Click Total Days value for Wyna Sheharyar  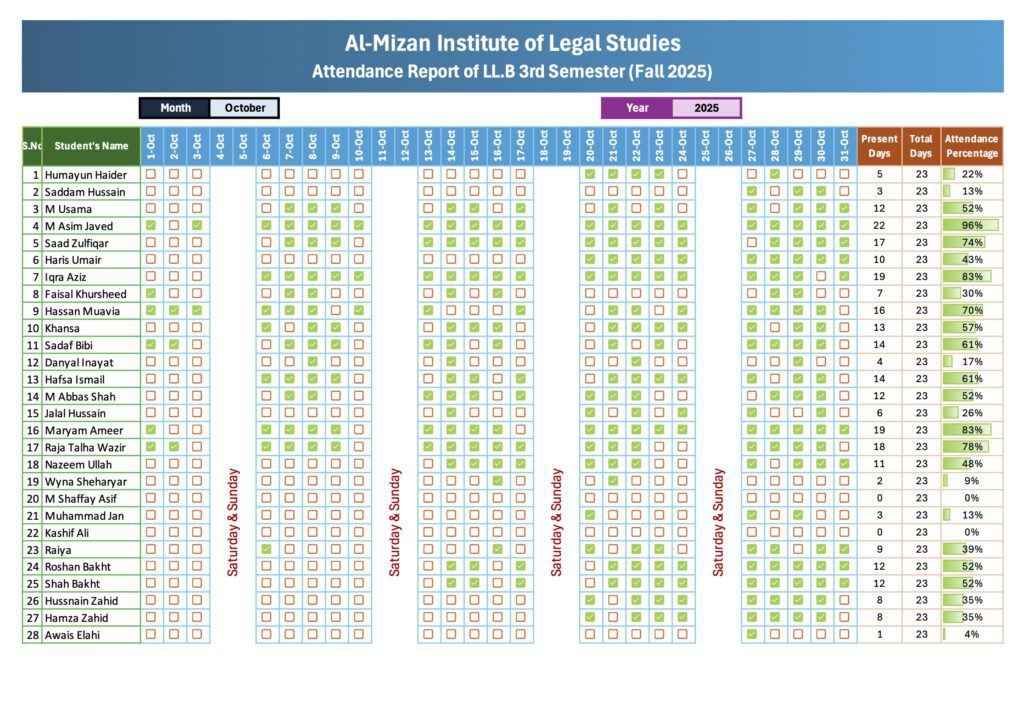921,481
